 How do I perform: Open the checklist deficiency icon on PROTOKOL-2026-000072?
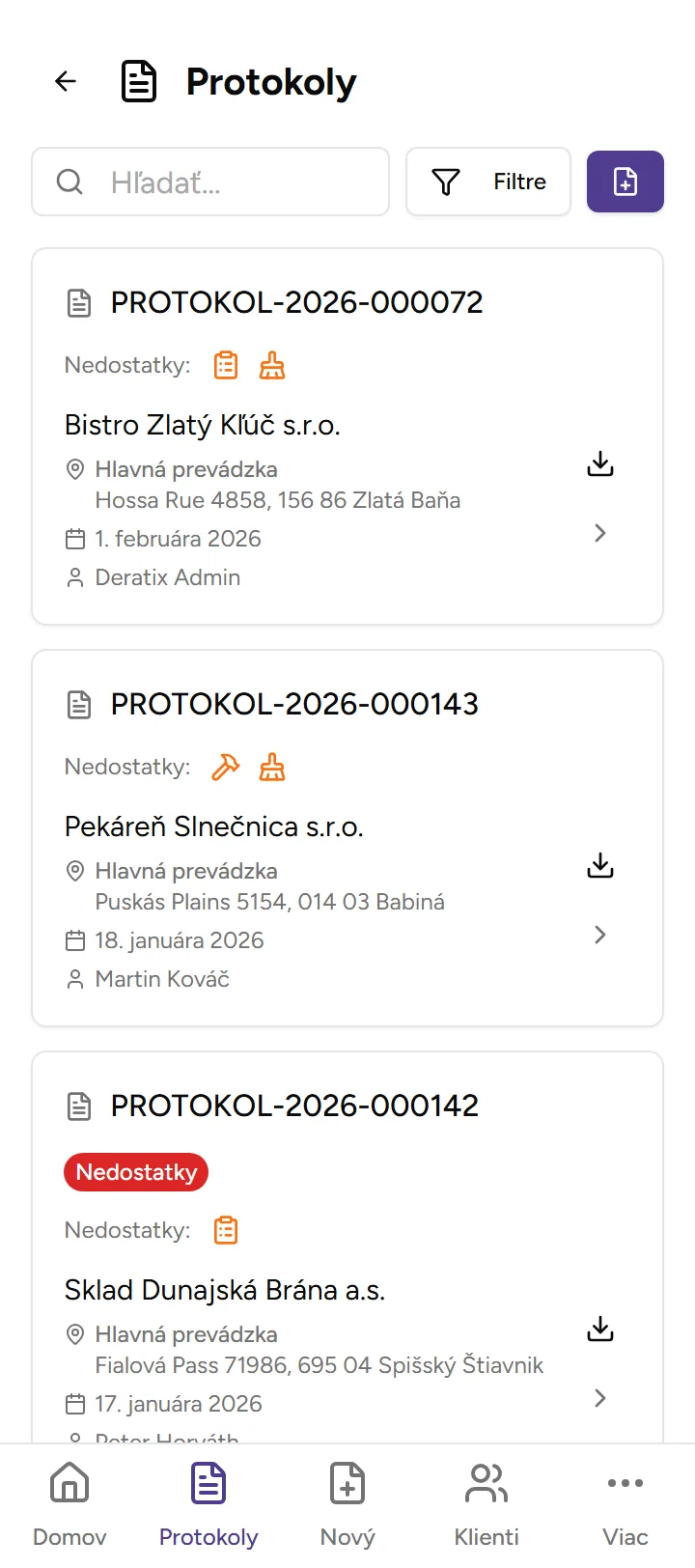pos(225,365)
